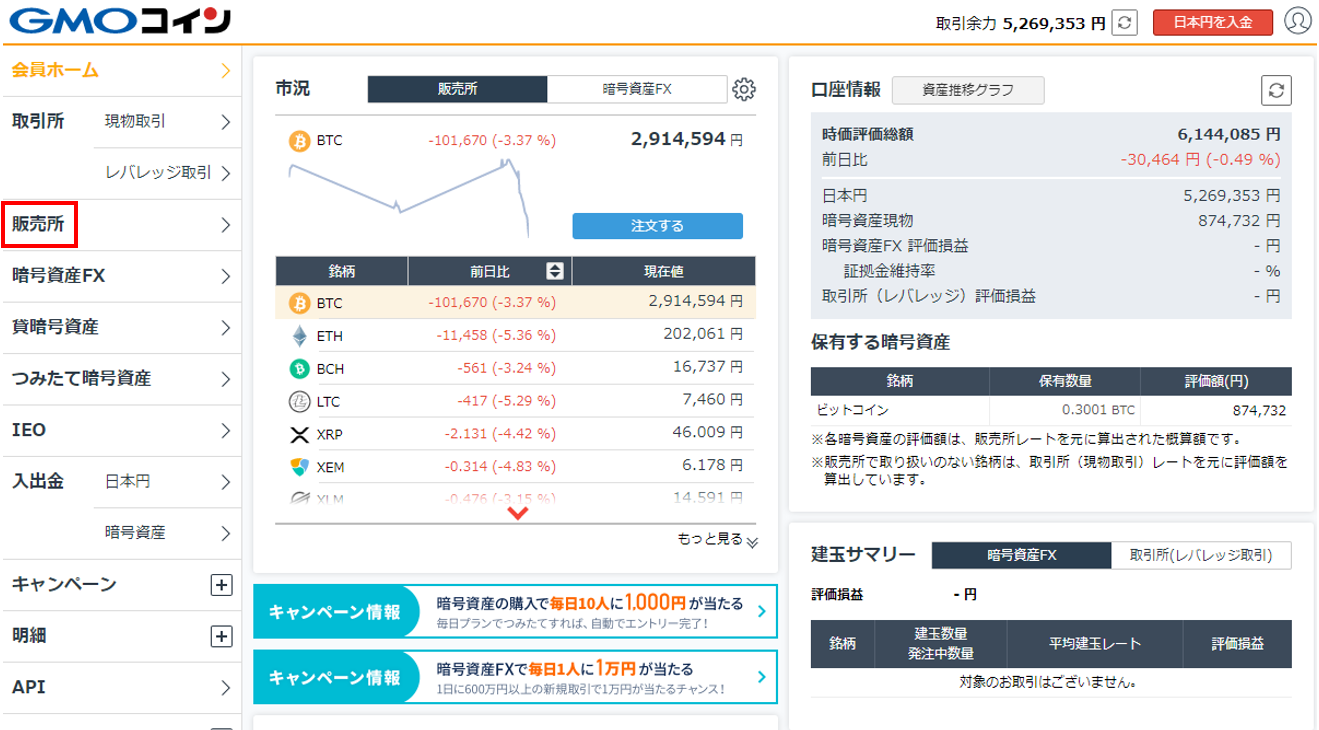Click the 0.3001 BTC holding quantity
1319x730 pixels.
[x=1098, y=410]
